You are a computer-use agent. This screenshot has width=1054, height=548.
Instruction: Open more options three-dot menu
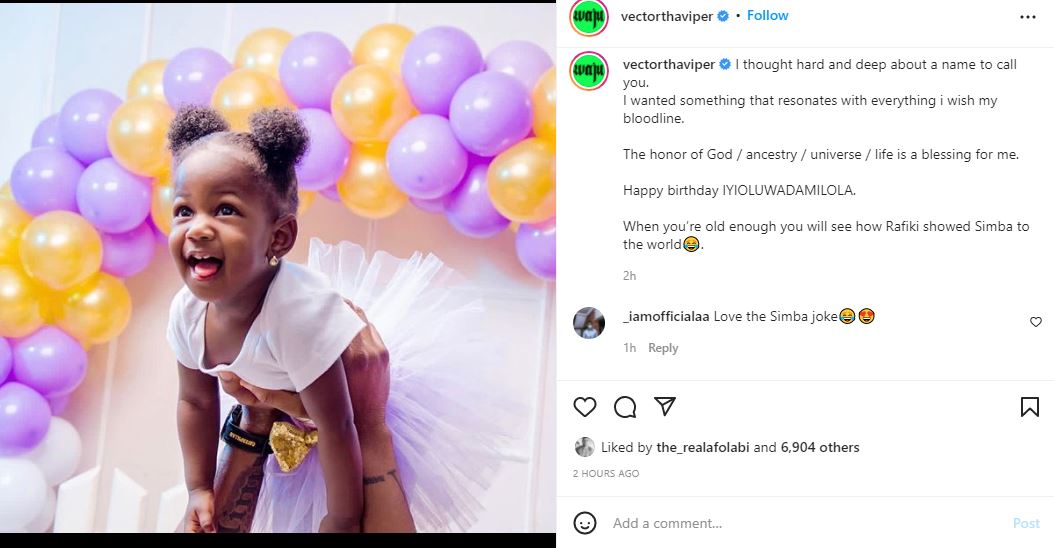(1028, 17)
